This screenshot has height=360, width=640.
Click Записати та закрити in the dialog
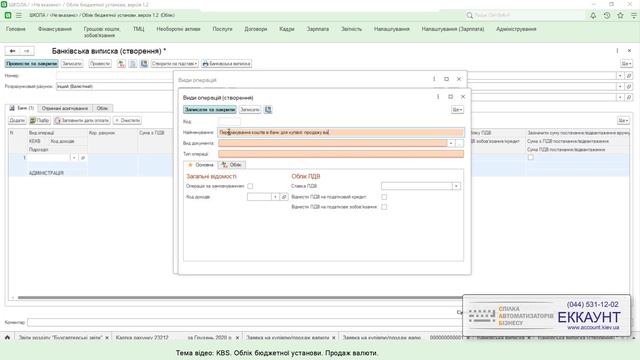pyautogui.click(x=210, y=109)
